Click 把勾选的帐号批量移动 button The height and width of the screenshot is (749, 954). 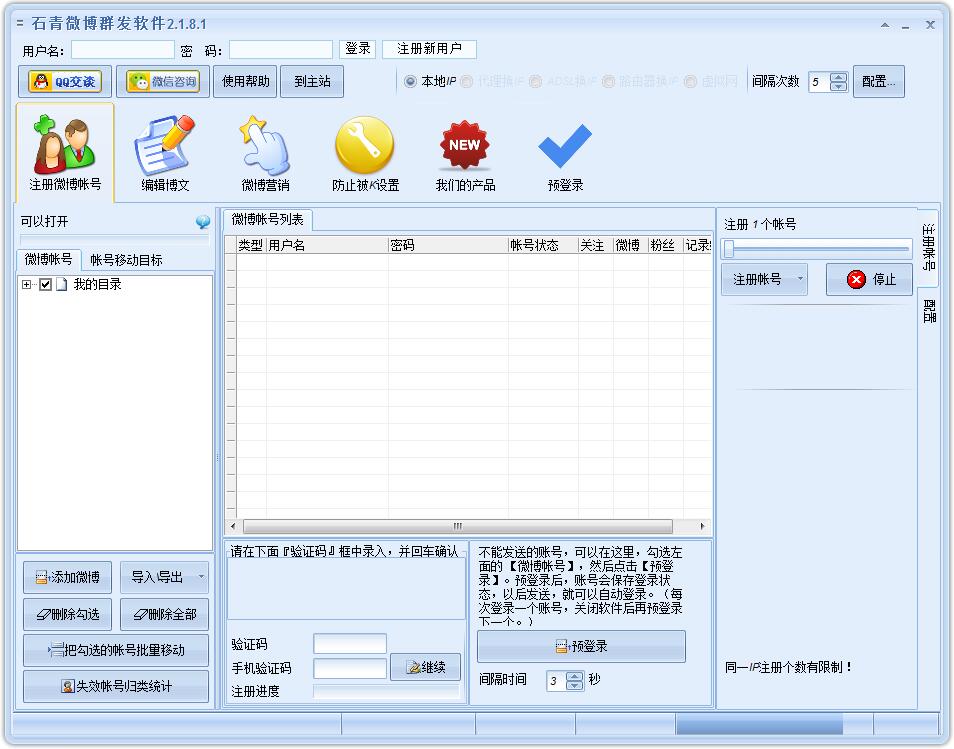pos(116,650)
